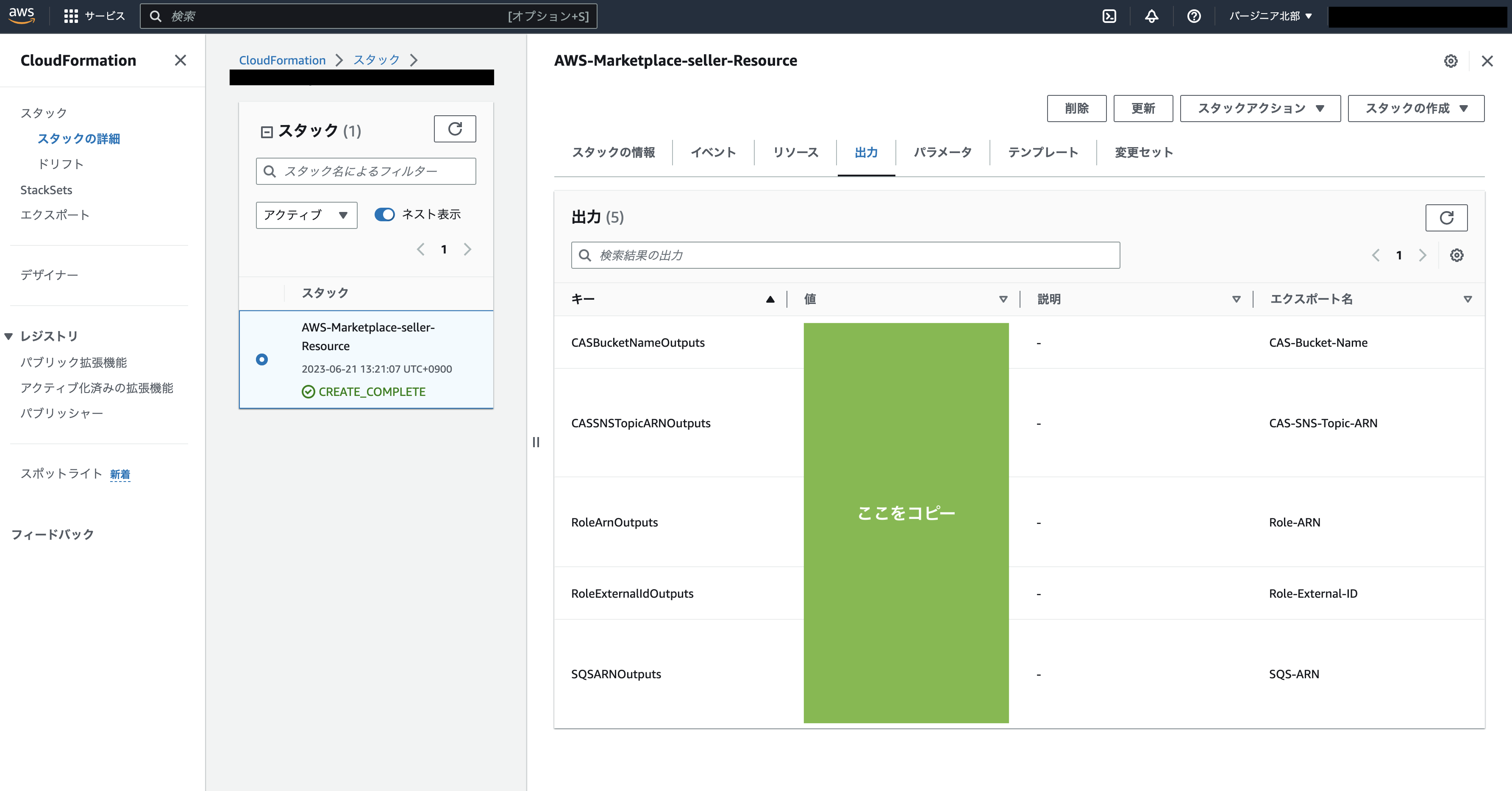
Task: Open the CloudFormation breadcrumb link
Action: (x=282, y=60)
